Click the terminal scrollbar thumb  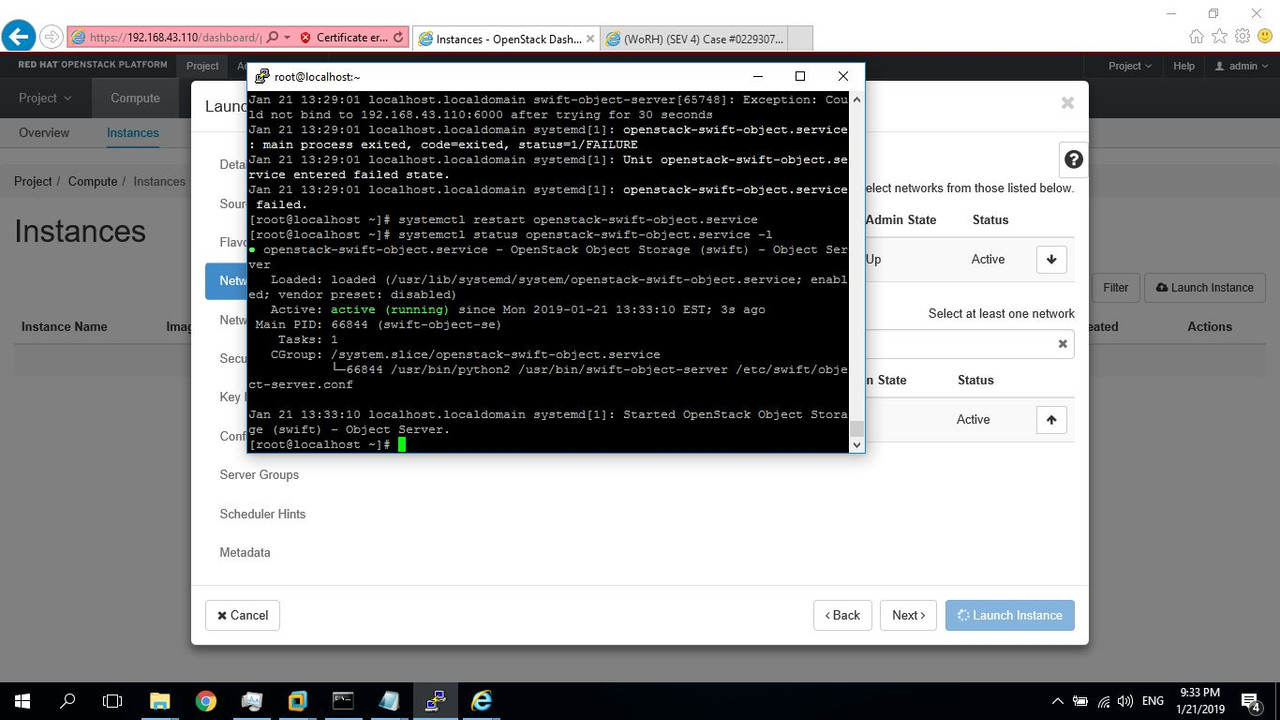(x=856, y=428)
